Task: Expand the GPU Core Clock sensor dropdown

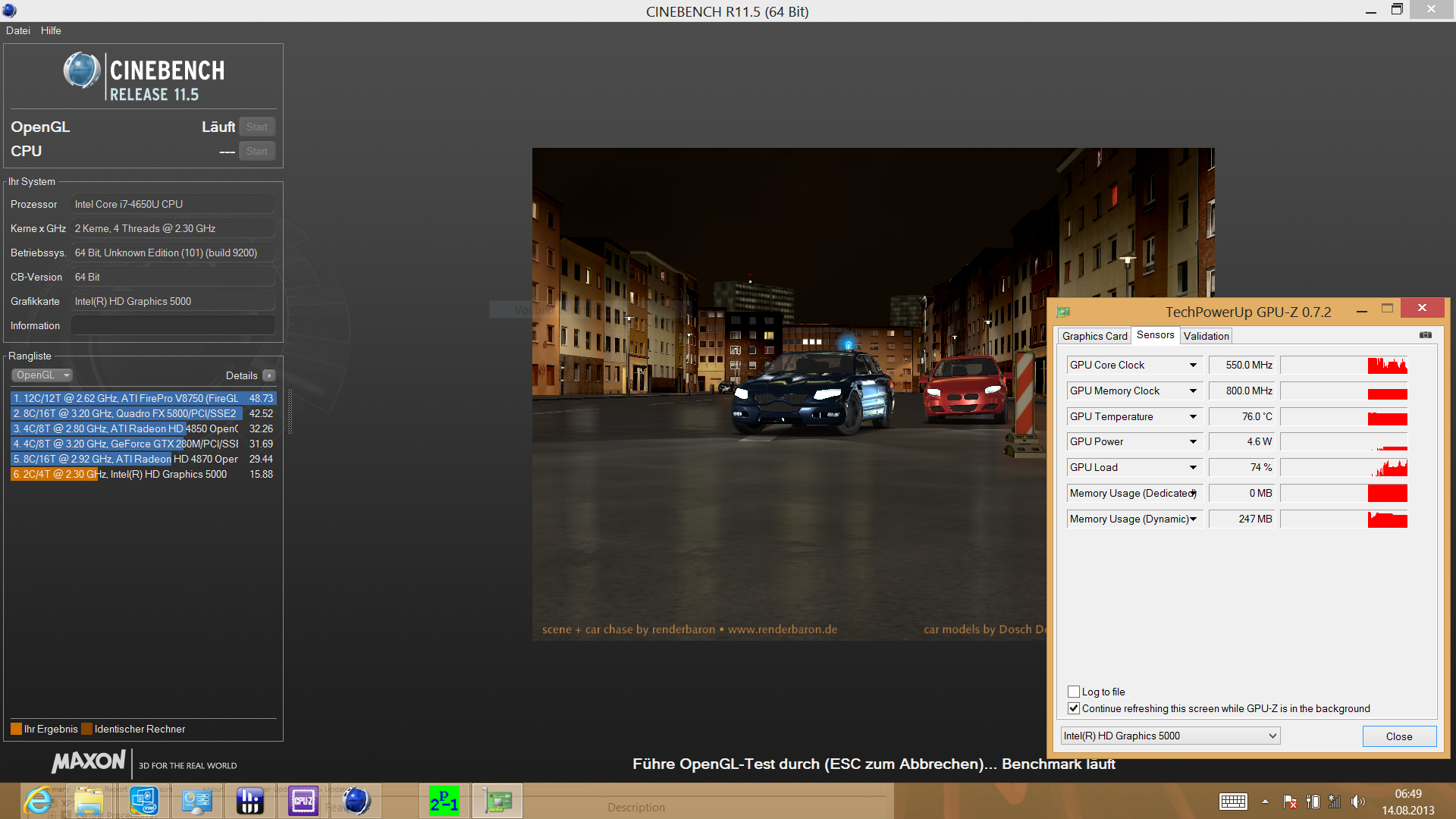Action: point(1193,366)
